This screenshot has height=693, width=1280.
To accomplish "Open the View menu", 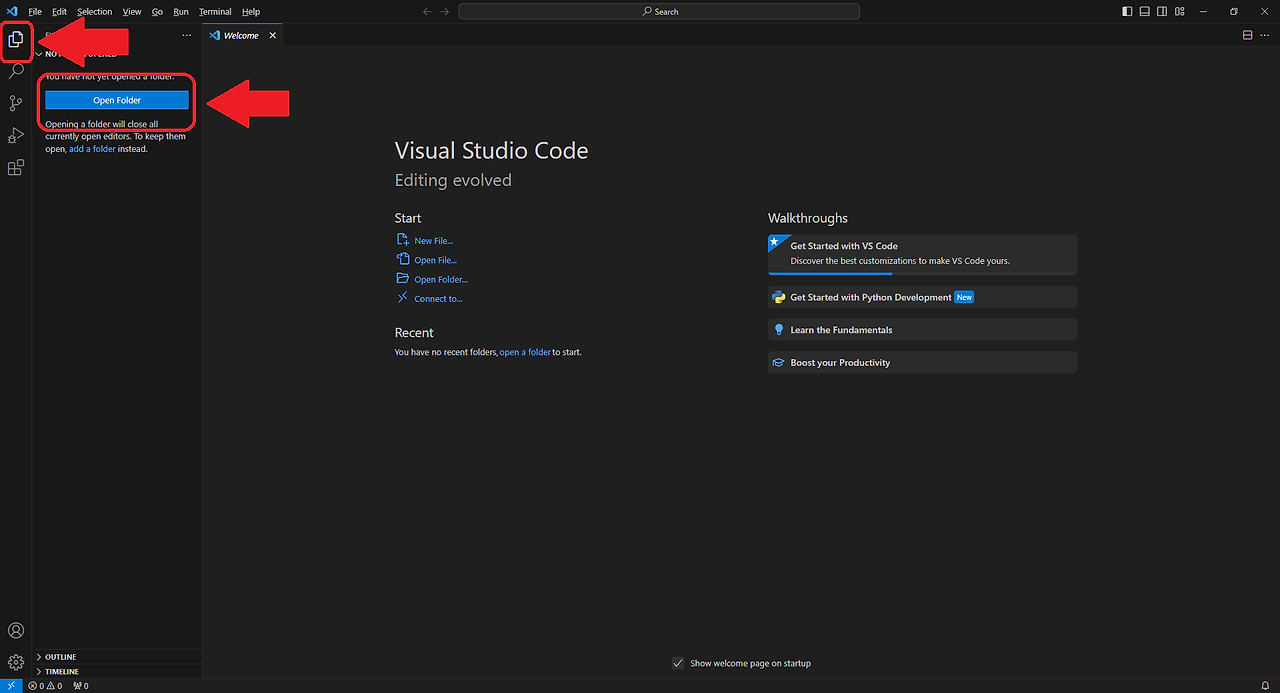I will [x=132, y=11].
